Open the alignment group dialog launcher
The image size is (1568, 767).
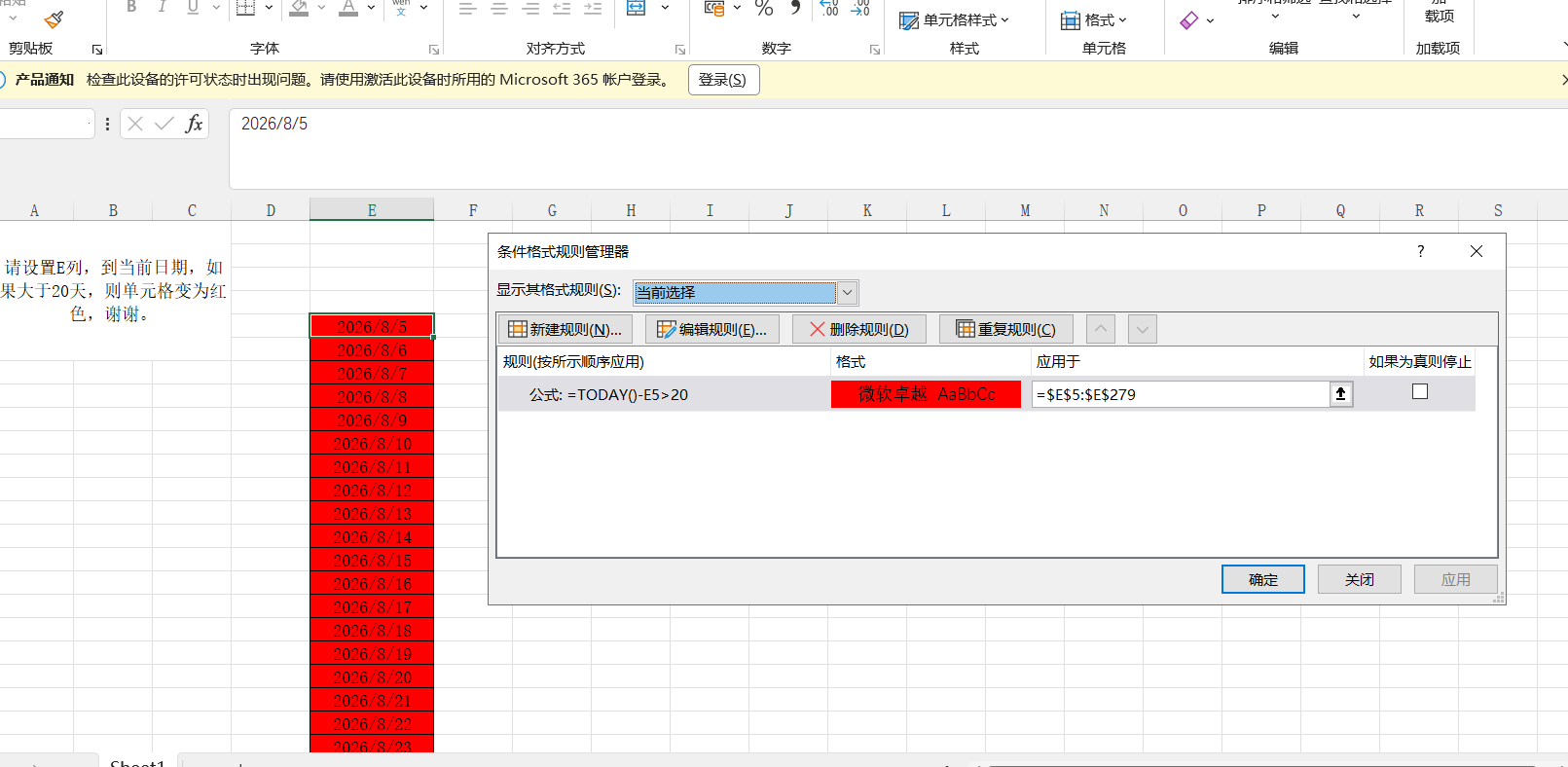(679, 50)
